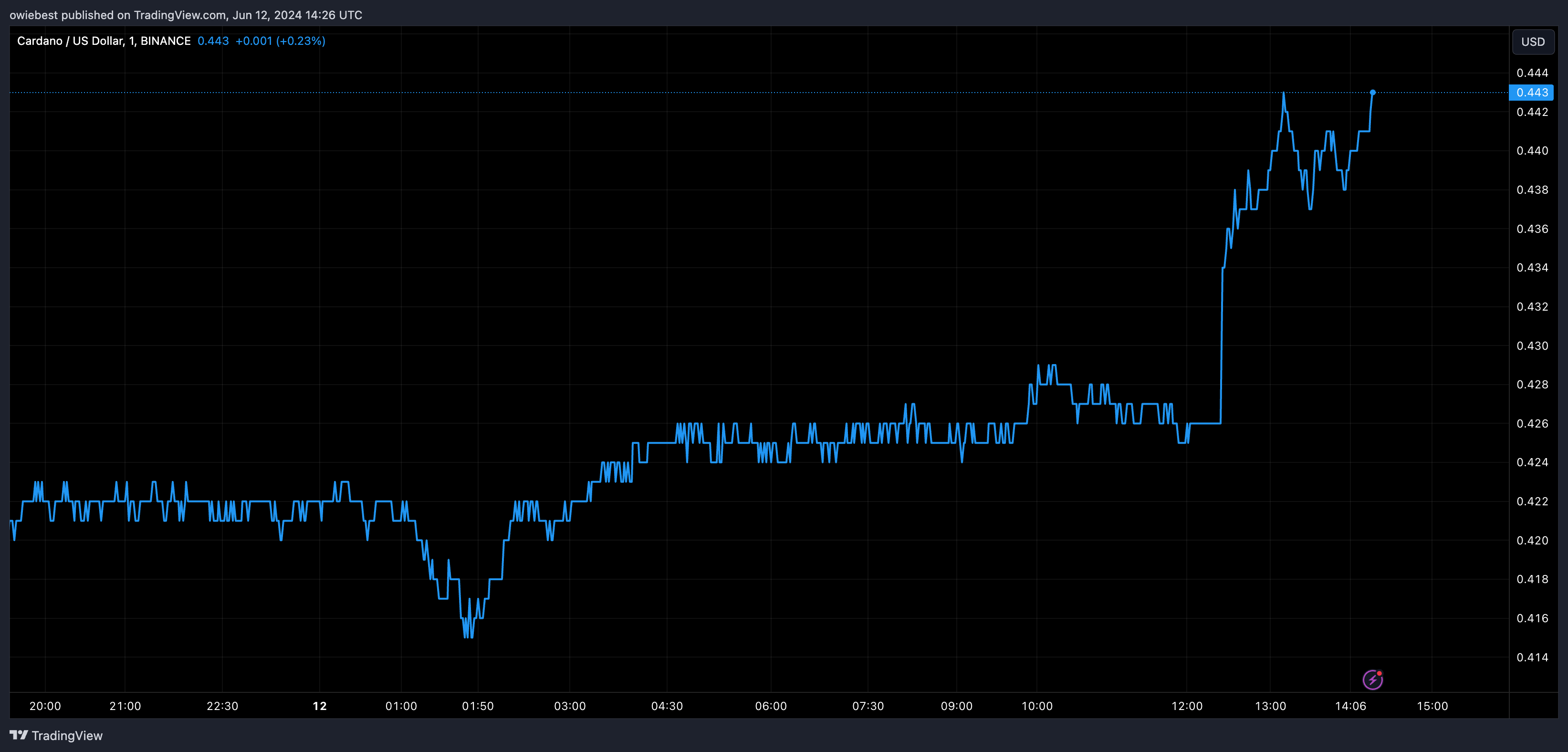The image size is (1568, 752).
Task: Click the highlighted 0.443 current price label
Action: pyautogui.click(x=1531, y=93)
